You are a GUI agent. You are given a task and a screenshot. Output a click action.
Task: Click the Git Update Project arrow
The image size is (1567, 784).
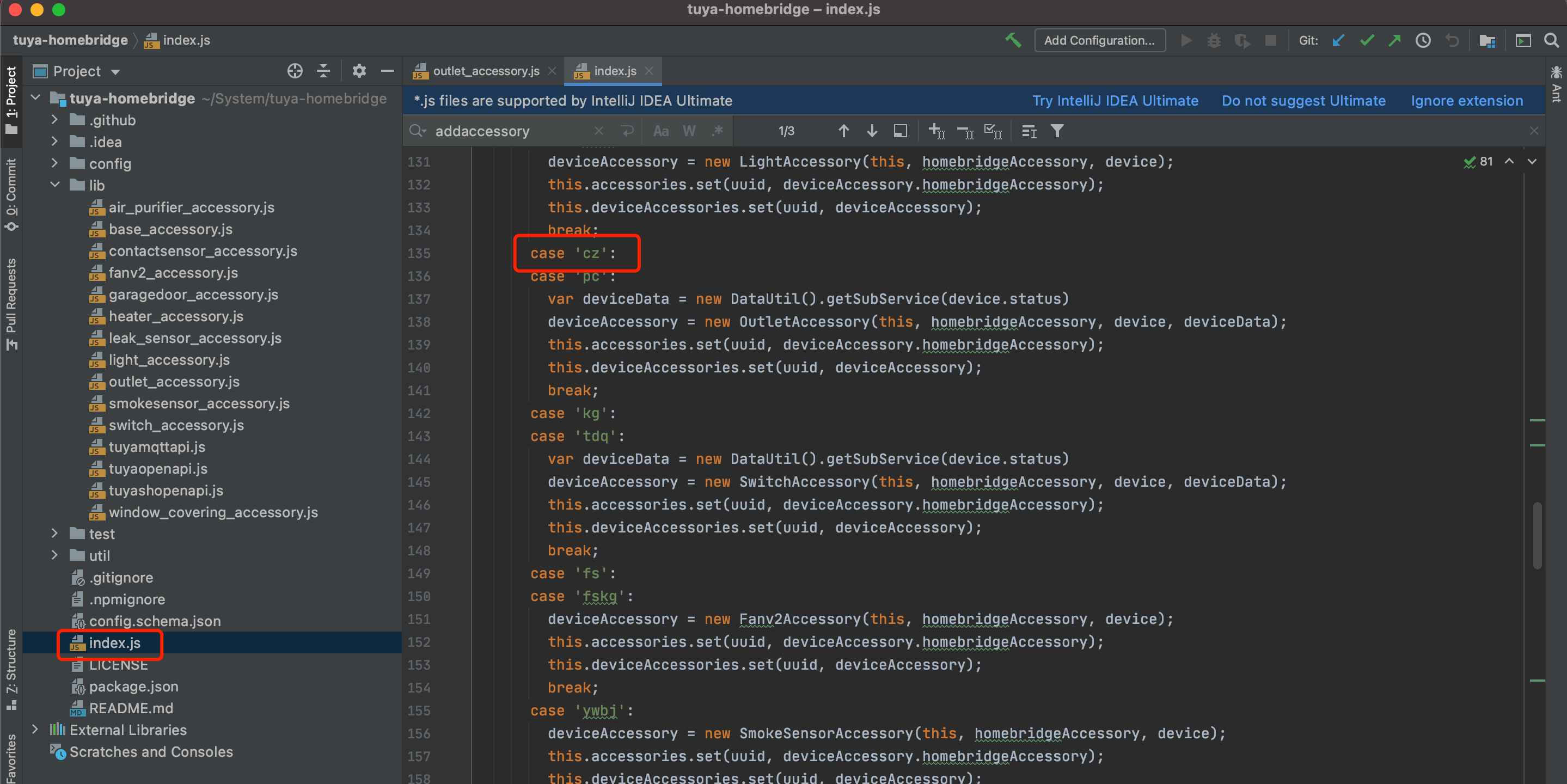(1338, 40)
